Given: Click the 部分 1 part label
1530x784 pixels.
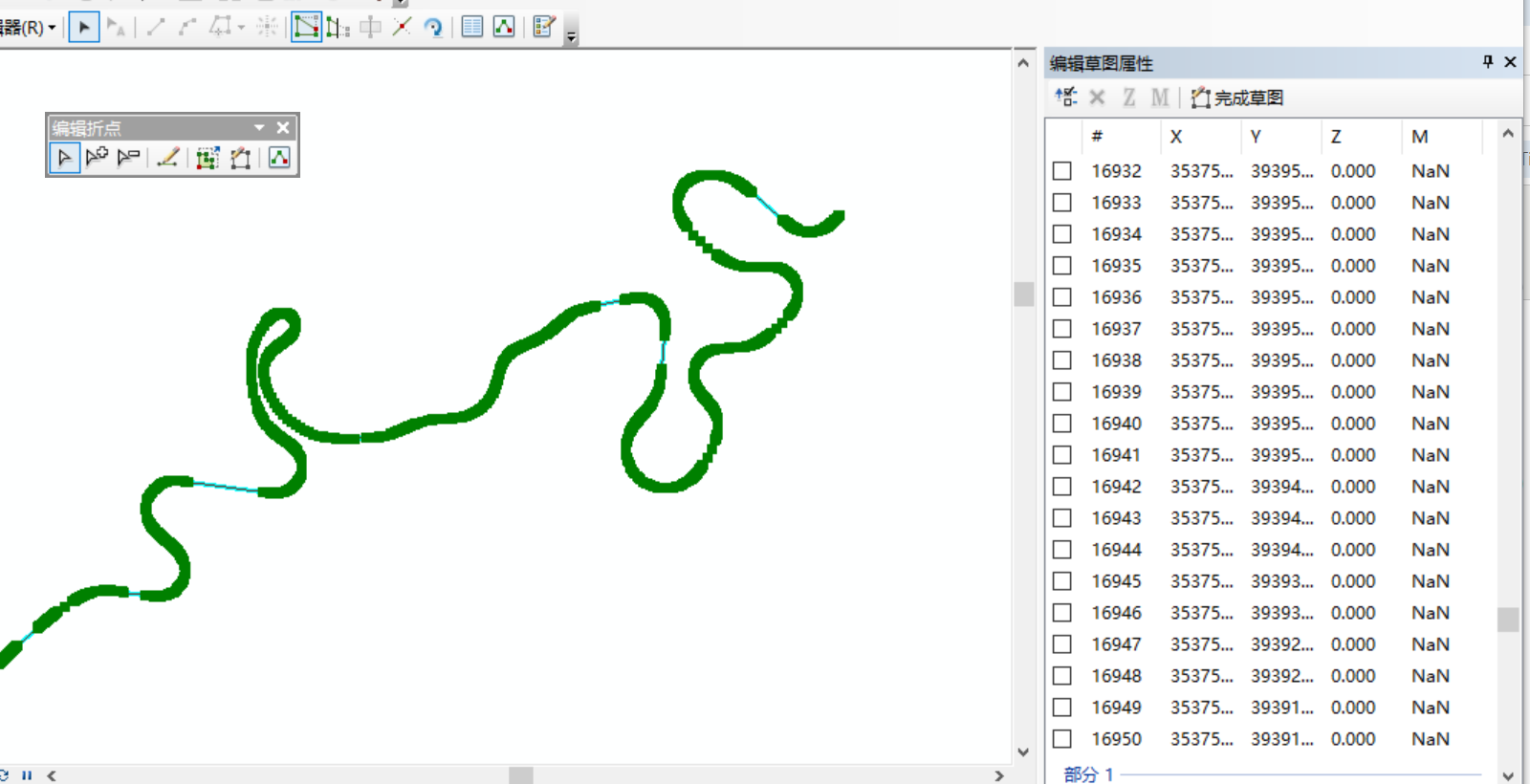Looking at the screenshot, I should 1088,774.
